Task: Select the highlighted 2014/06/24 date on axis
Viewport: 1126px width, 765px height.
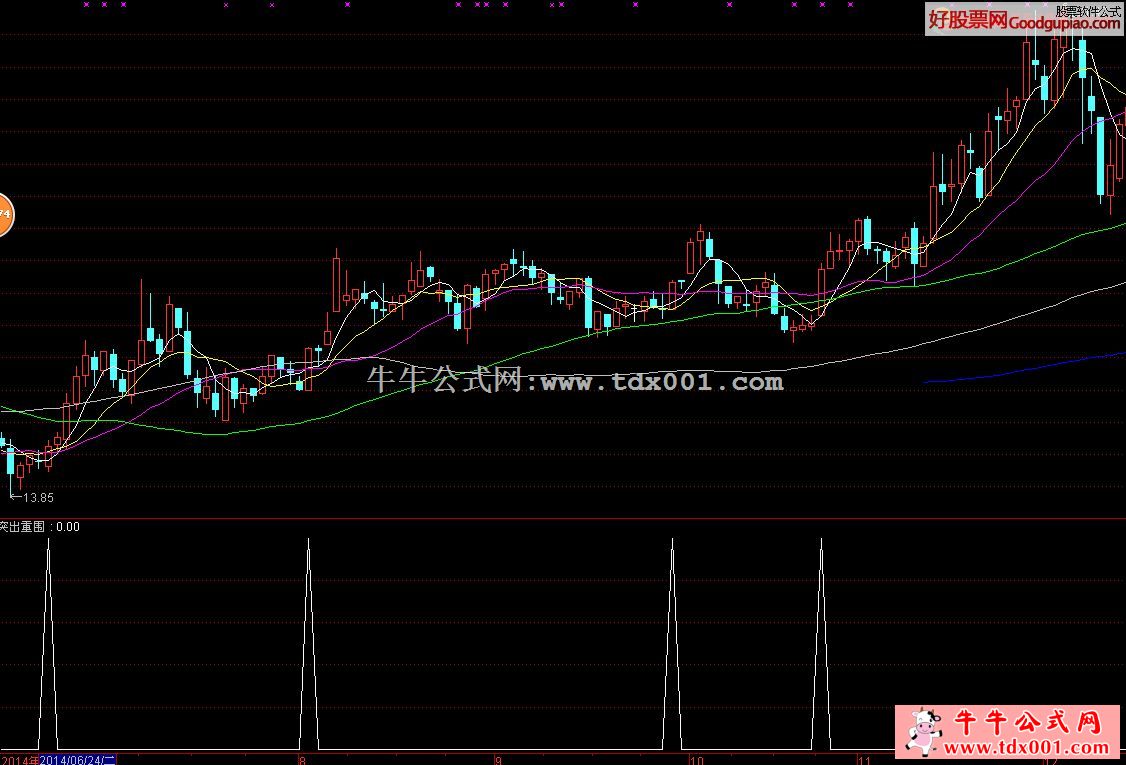Action: coord(78,759)
